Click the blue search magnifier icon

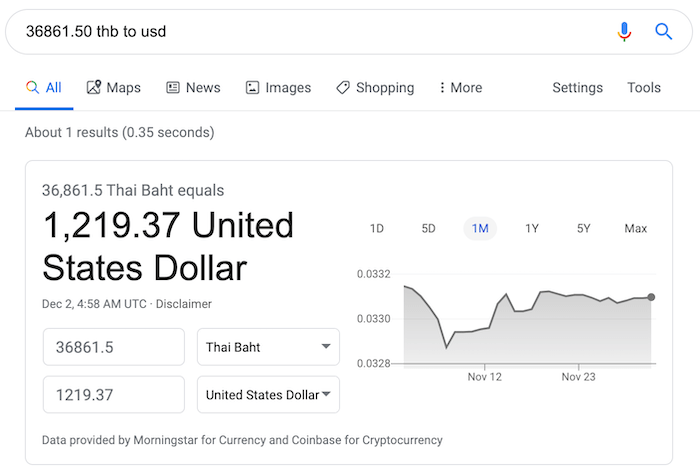point(663,32)
